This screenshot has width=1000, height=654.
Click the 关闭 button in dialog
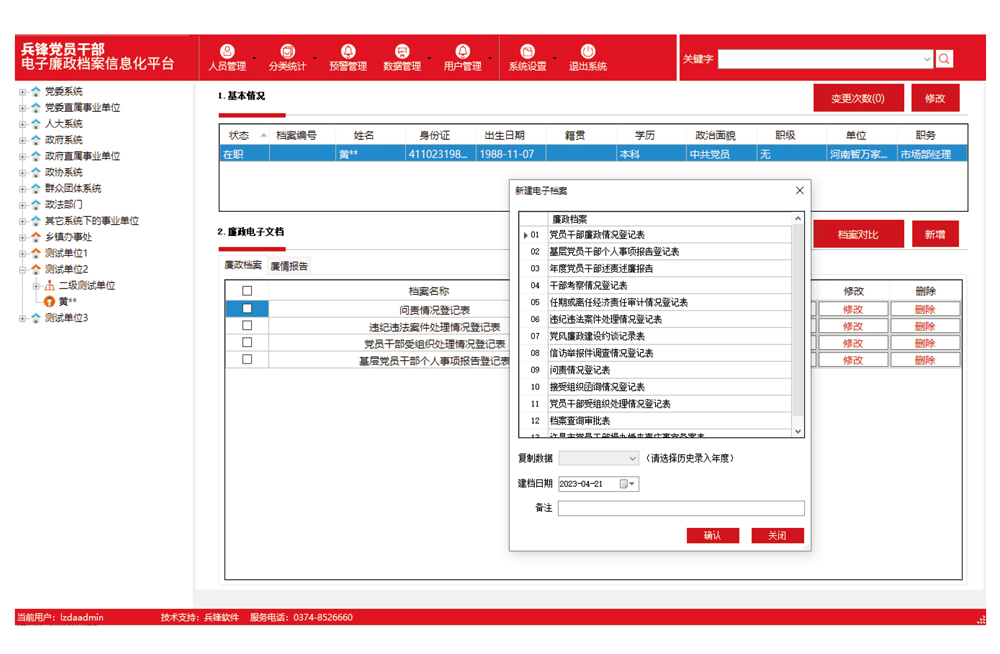pyautogui.click(x=777, y=535)
